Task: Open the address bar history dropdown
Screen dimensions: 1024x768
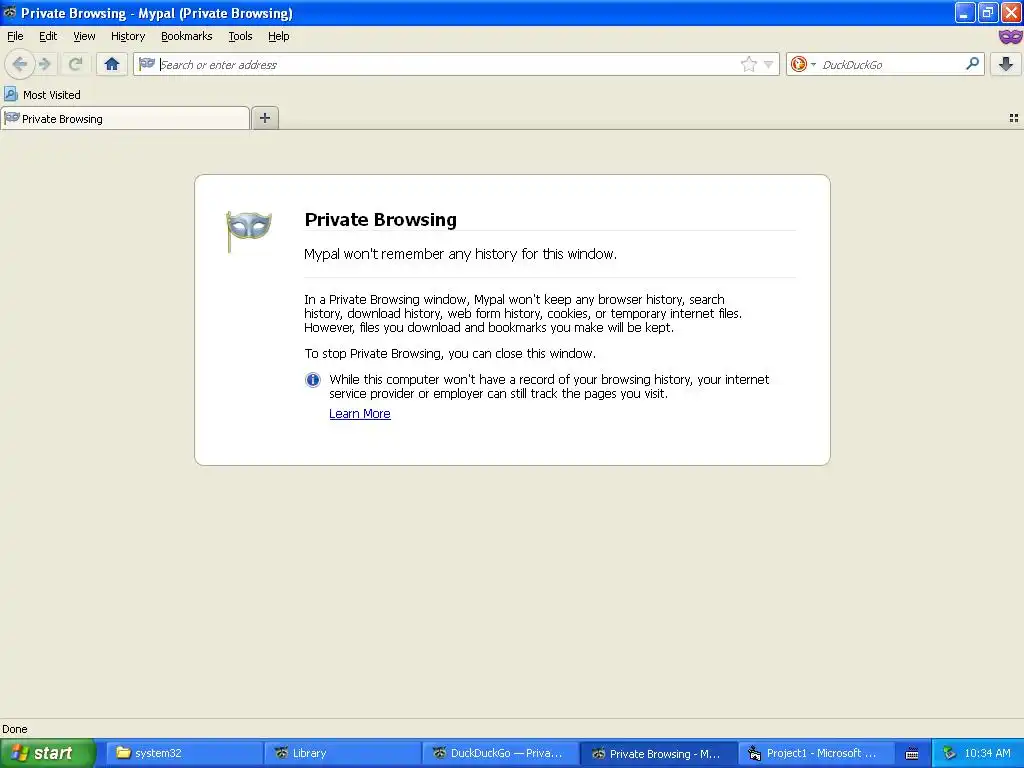Action: pos(769,64)
